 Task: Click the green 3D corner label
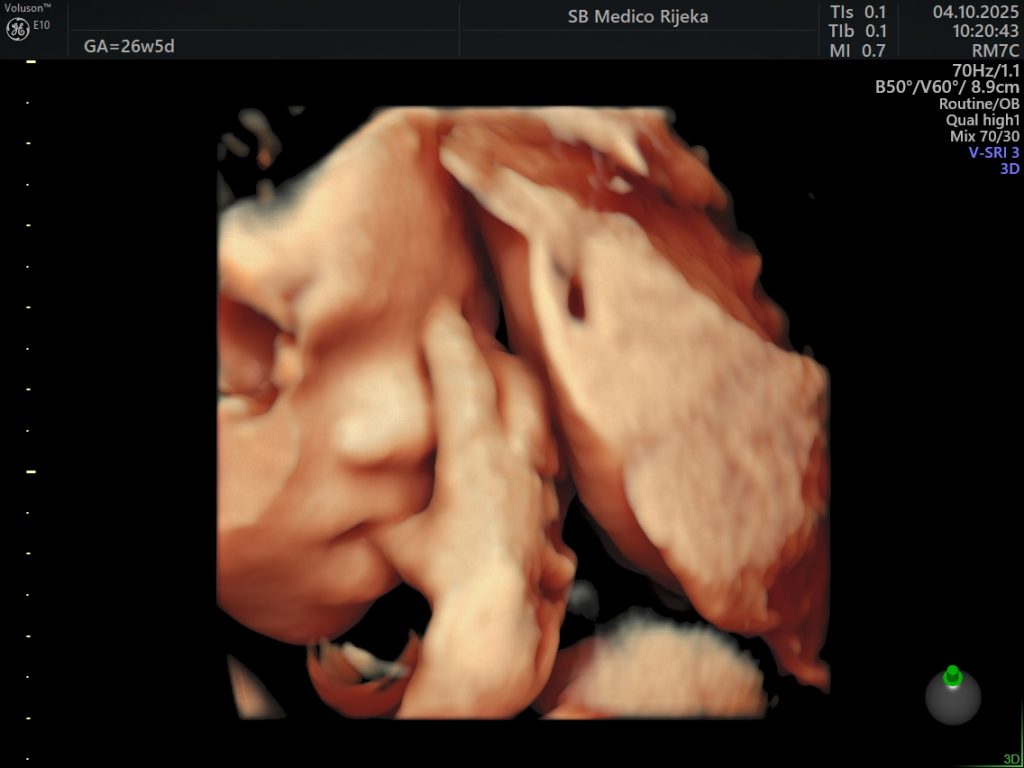[x=1011, y=759]
